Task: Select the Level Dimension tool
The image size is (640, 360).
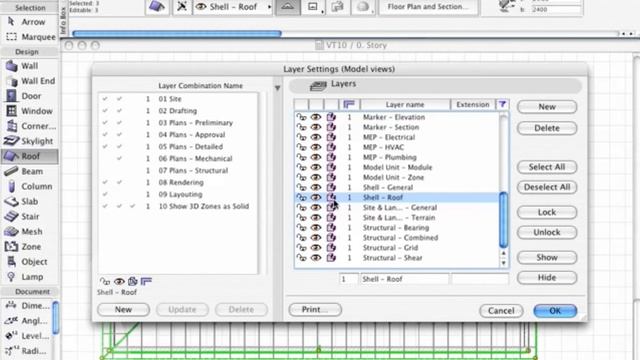Action: 27,336
